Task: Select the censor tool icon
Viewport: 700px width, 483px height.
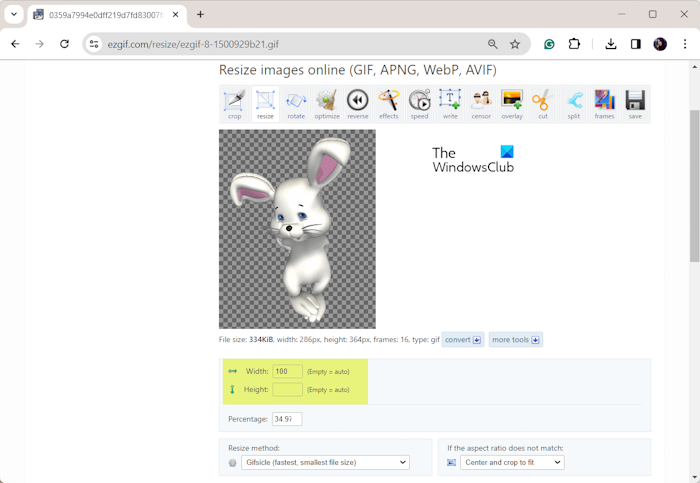Action: point(481,104)
